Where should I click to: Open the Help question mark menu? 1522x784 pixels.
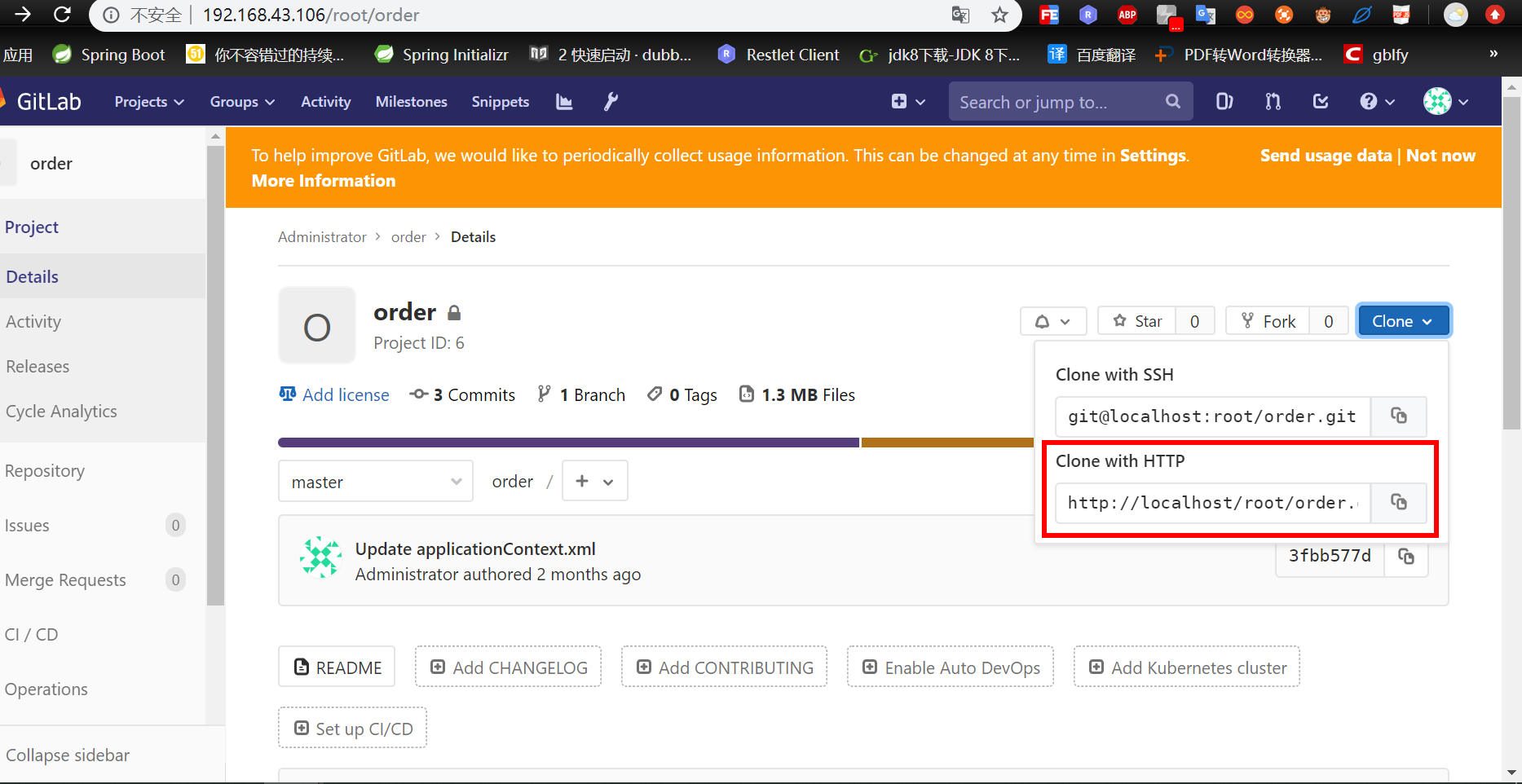(x=1377, y=102)
